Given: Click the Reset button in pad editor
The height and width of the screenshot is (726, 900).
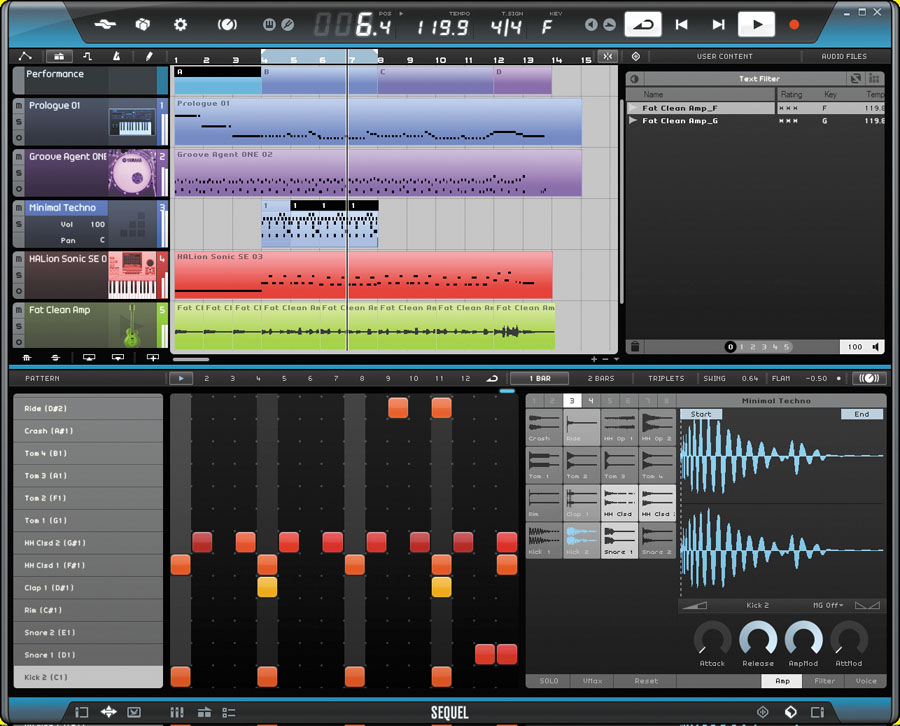Looking at the screenshot, I should pyautogui.click(x=646, y=681).
